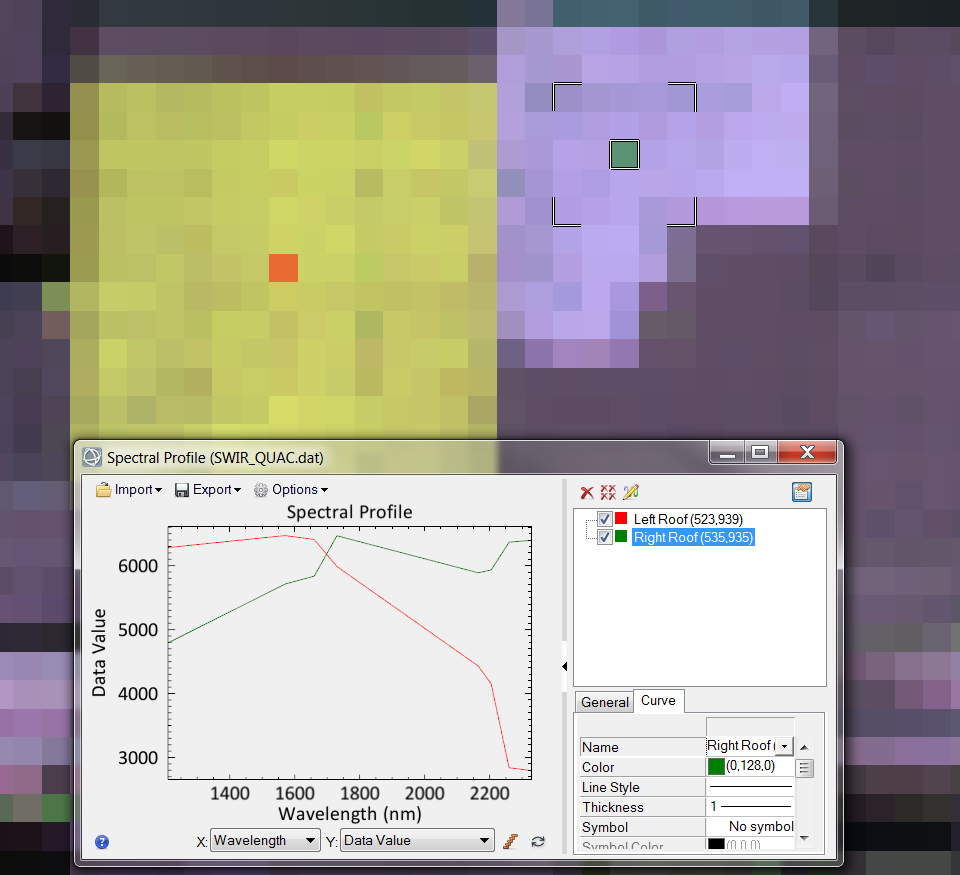Click the edit curve wand icon

pos(630,492)
